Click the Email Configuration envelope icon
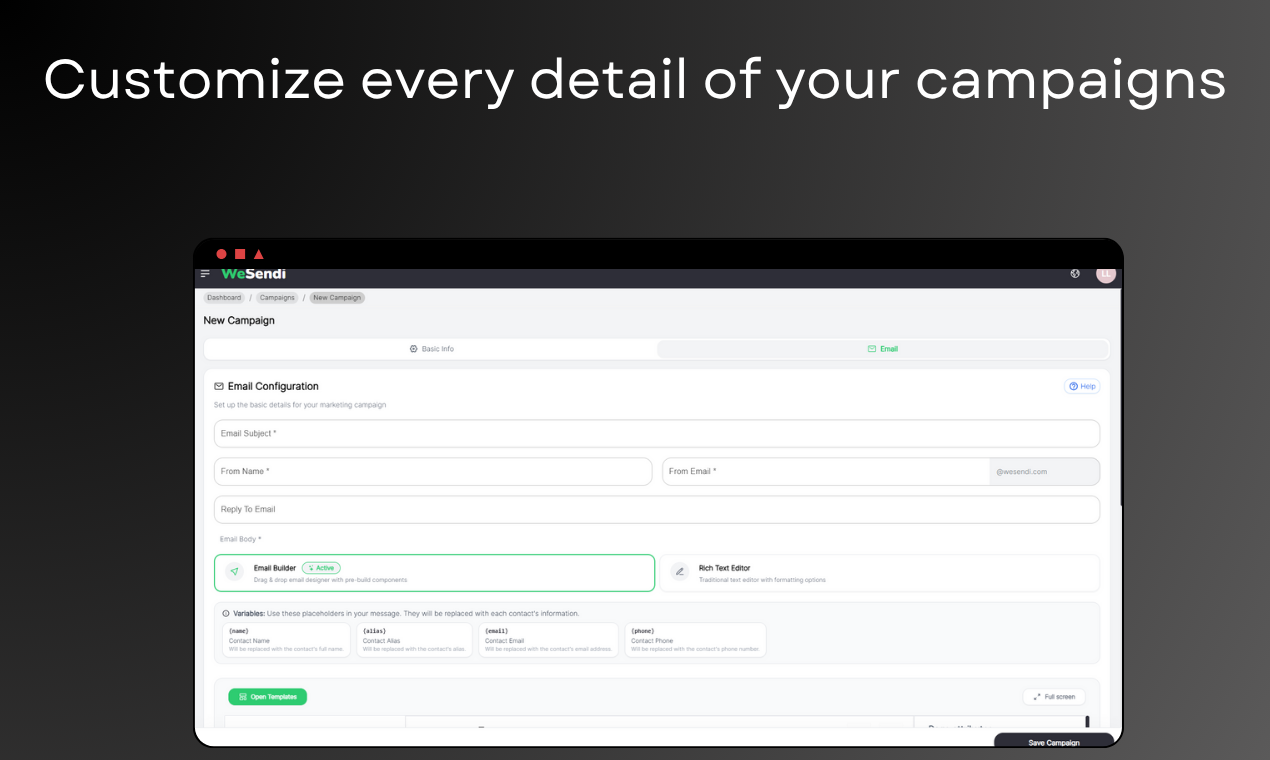The width and height of the screenshot is (1270, 760). point(219,386)
